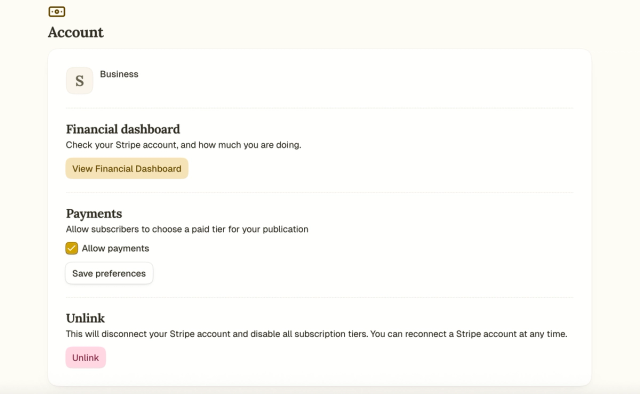Click the banknote icon above Account
This screenshot has height=394, width=640.
click(x=57, y=11)
